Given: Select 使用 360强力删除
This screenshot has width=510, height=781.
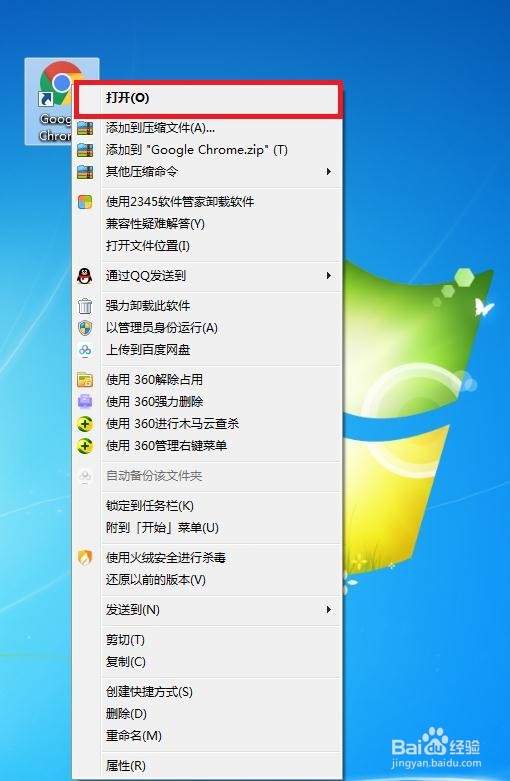Looking at the screenshot, I should 208,401.
